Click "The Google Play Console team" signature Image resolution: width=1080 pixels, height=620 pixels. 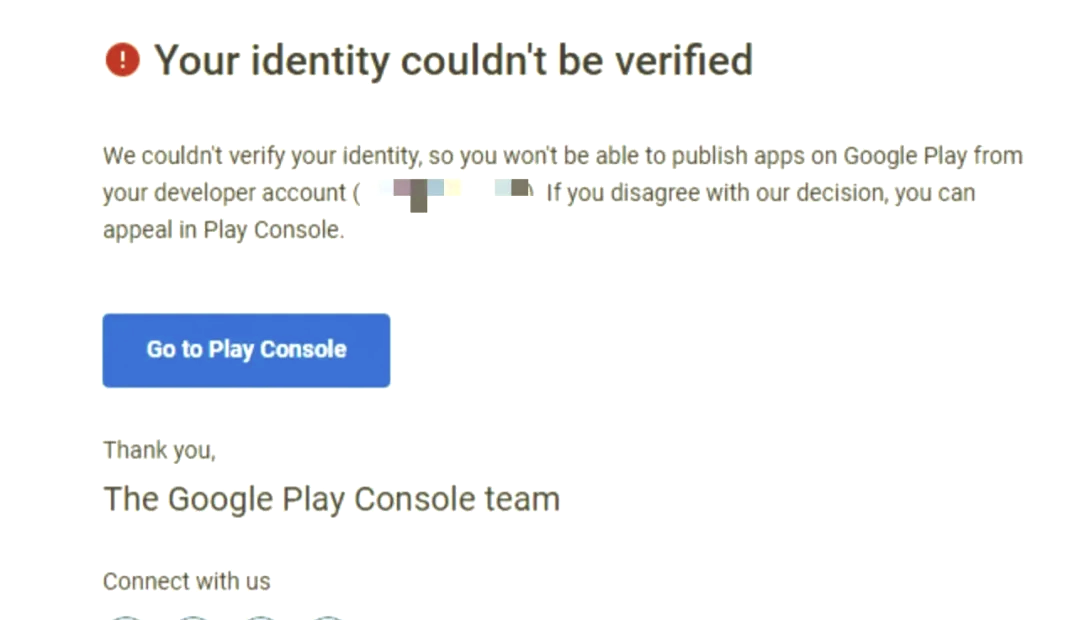coord(331,499)
